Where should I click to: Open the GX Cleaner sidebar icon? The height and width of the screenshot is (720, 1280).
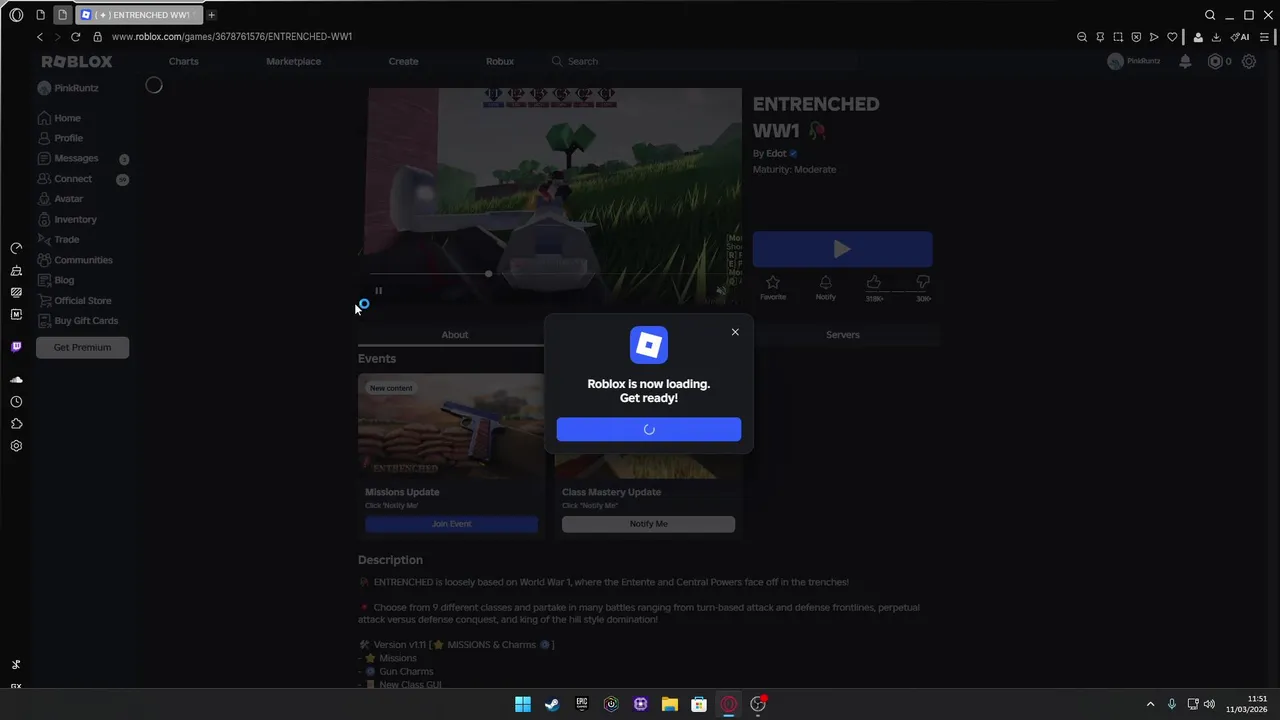coord(16,270)
